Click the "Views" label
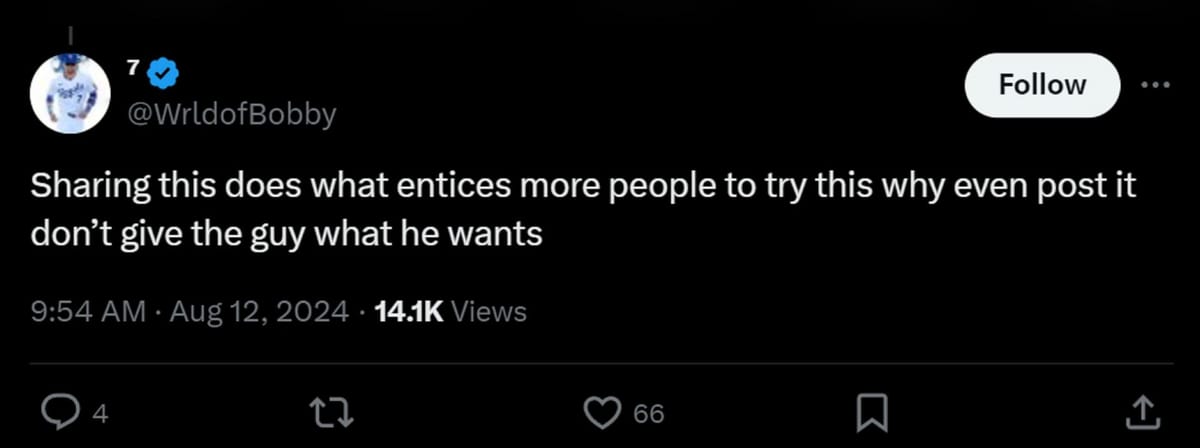Viewport: 1200px width, 448px height. (489, 311)
